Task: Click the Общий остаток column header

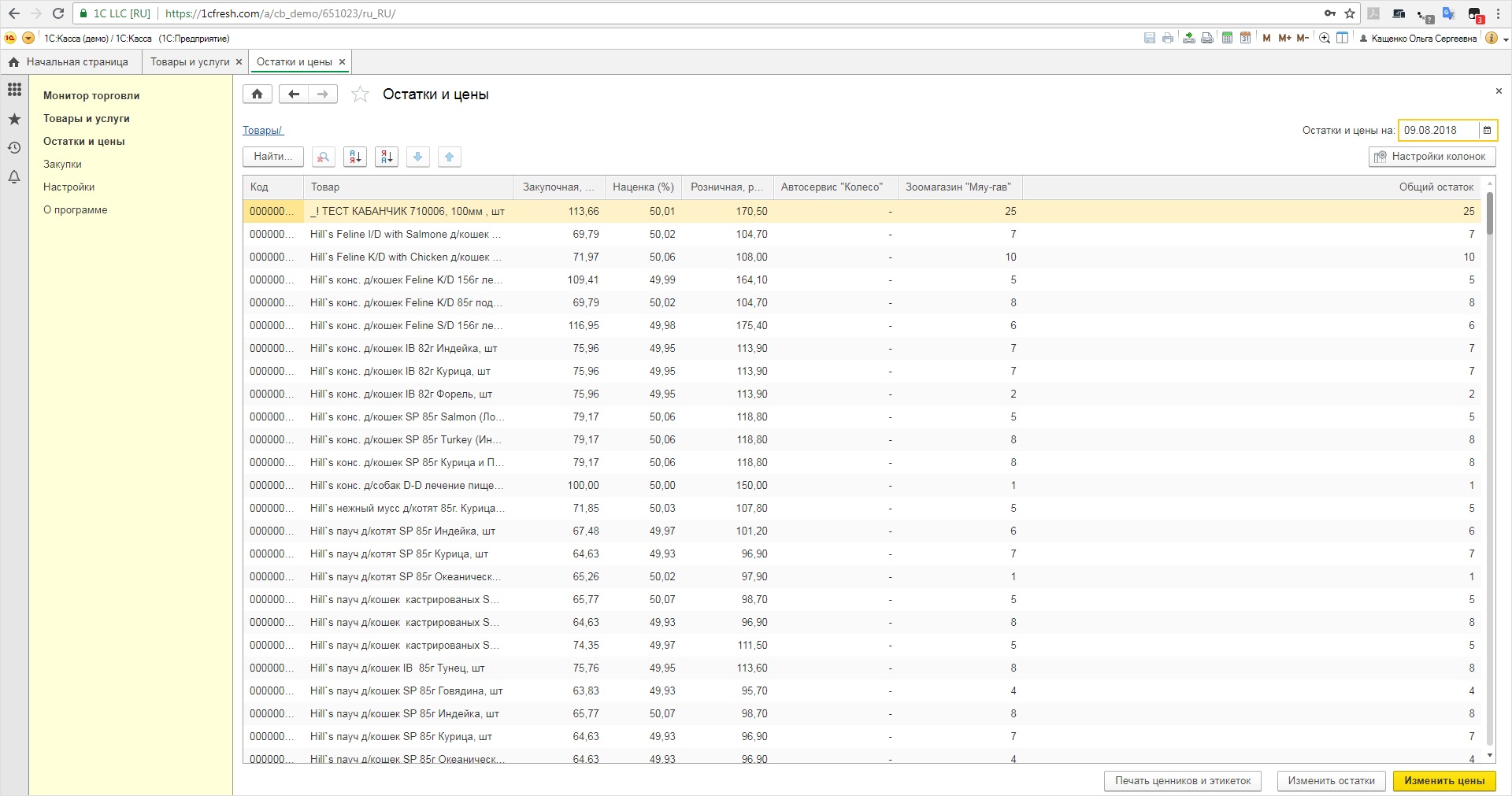Action: point(1252,187)
